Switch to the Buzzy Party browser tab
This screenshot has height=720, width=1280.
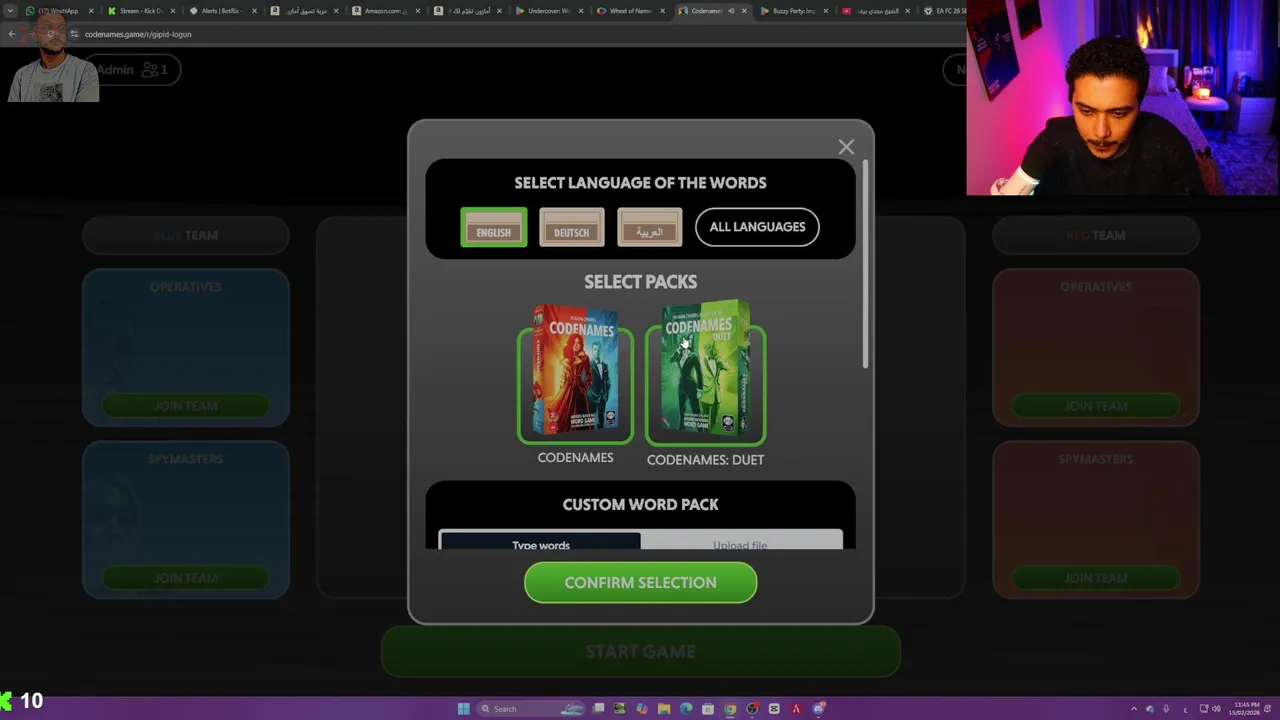coord(793,11)
